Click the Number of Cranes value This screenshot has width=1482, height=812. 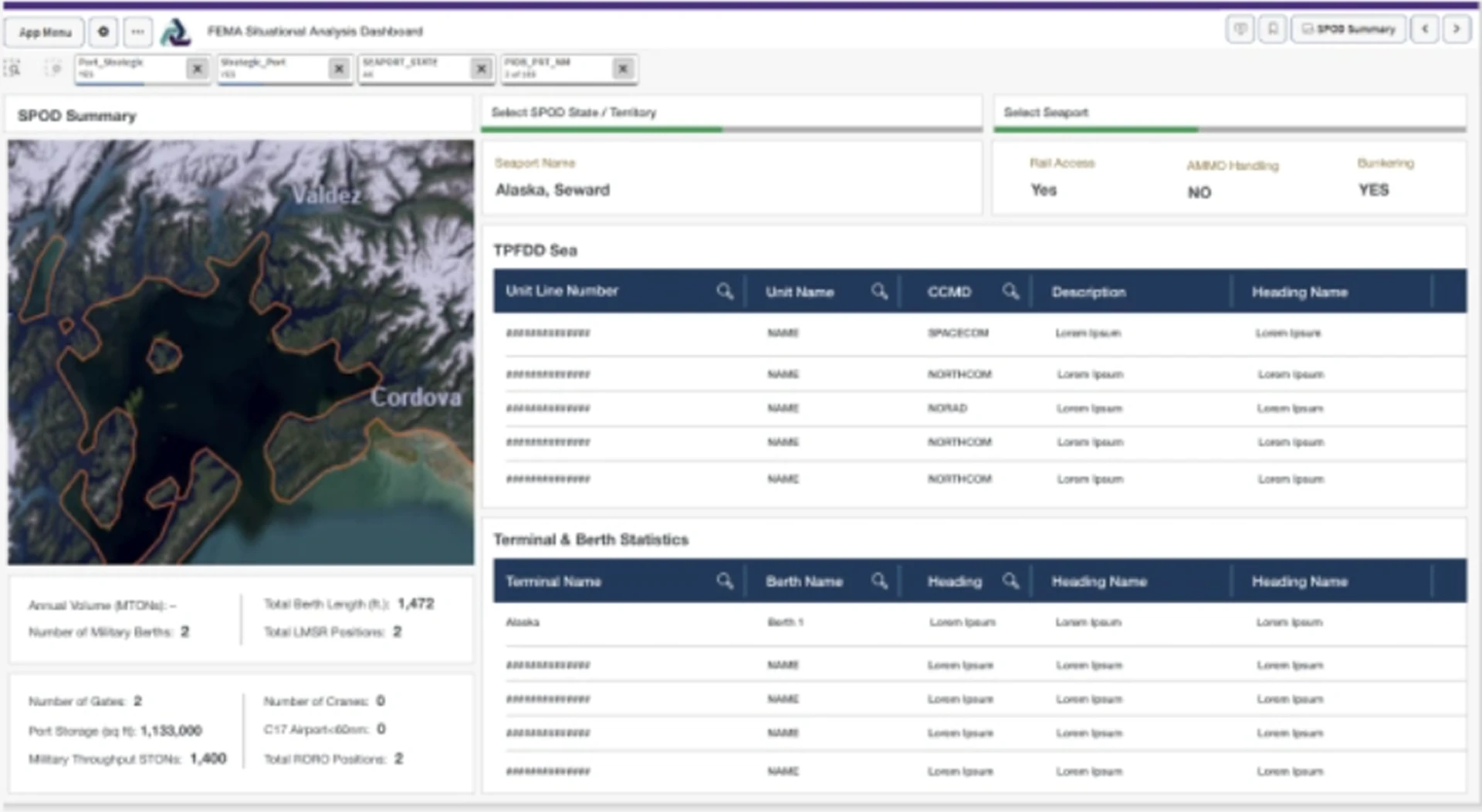click(x=381, y=701)
